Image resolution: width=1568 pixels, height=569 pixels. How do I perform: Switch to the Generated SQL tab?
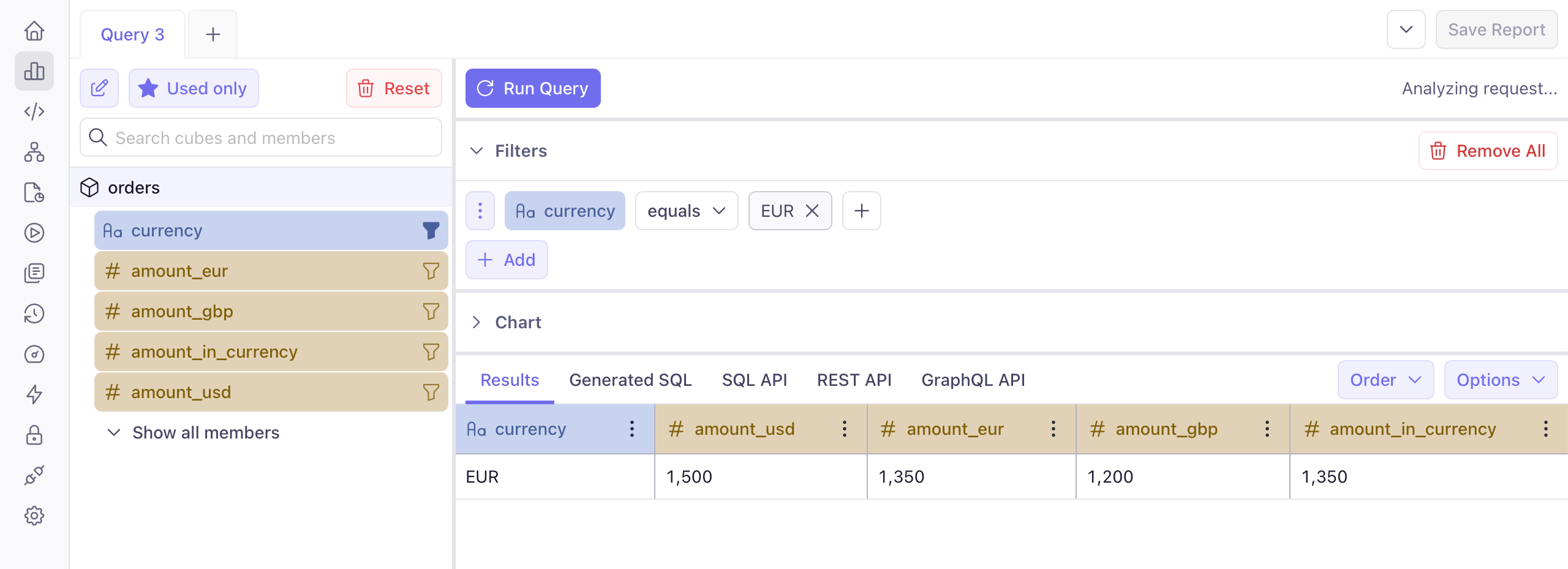click(630, 380)
